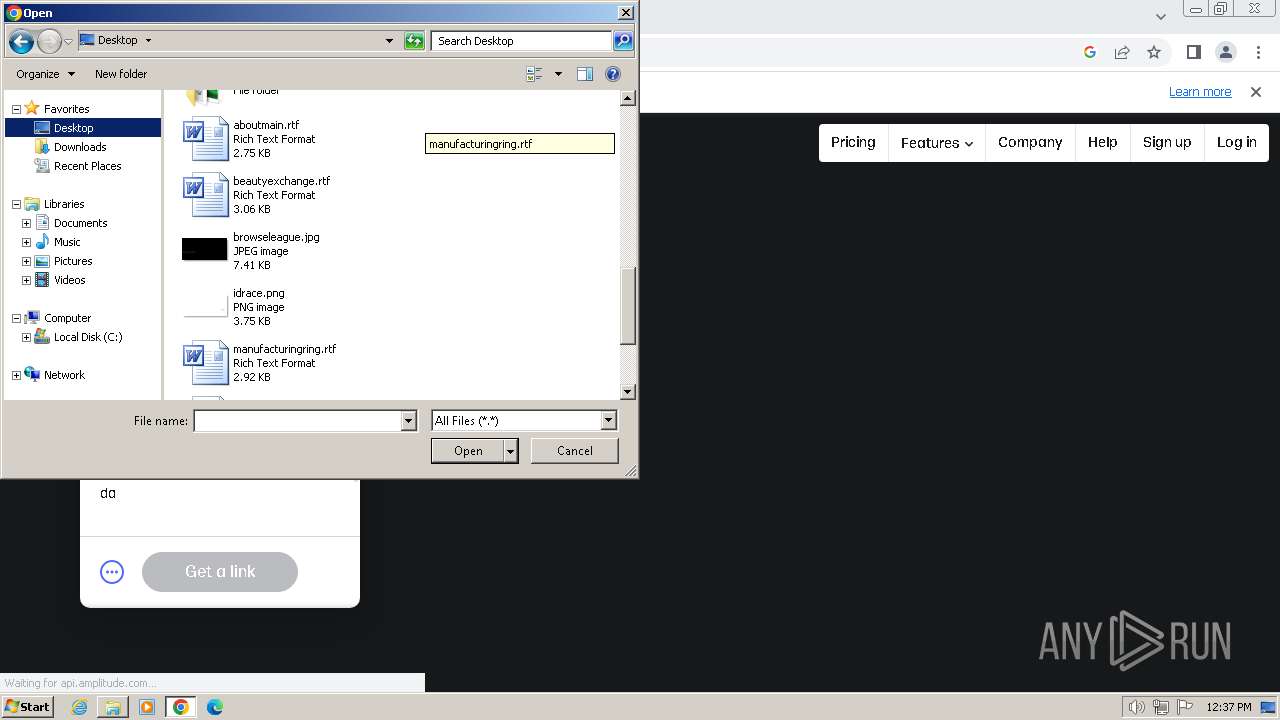Open the views options dropdown arrow

(x=558, y=74)
